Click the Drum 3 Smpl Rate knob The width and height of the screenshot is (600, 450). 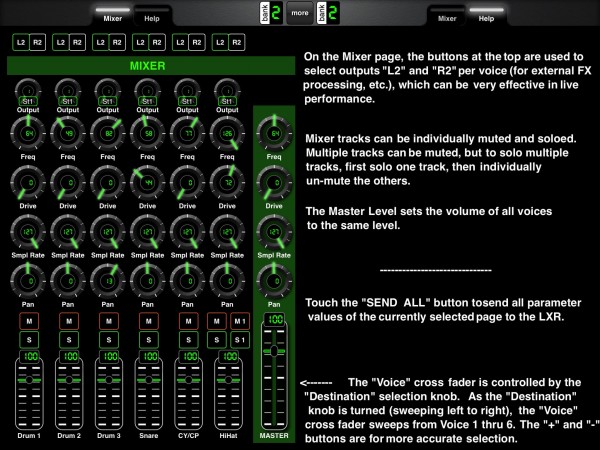108,232
